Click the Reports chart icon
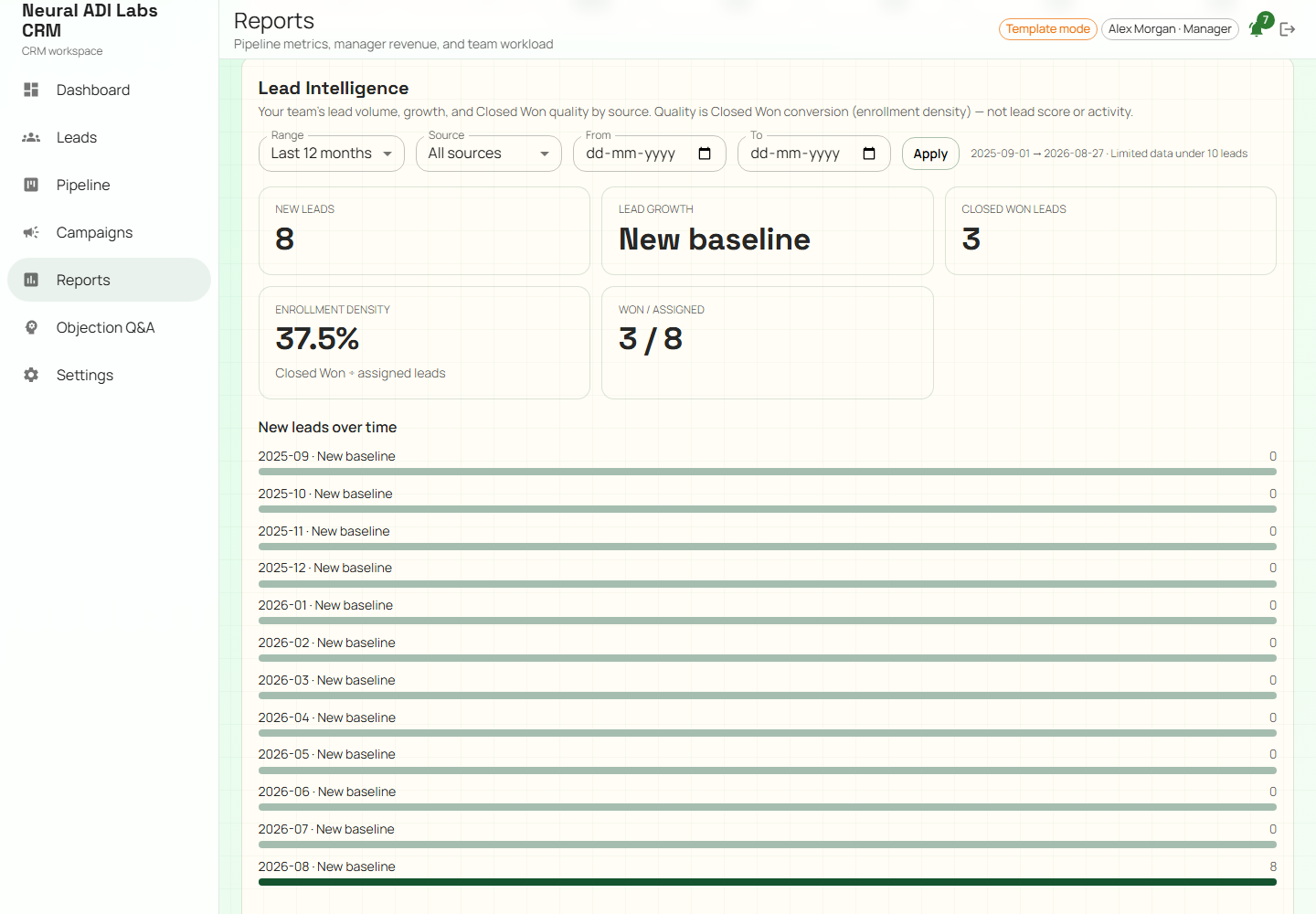Screen dimensions: 1316x914 coord(31,280)
